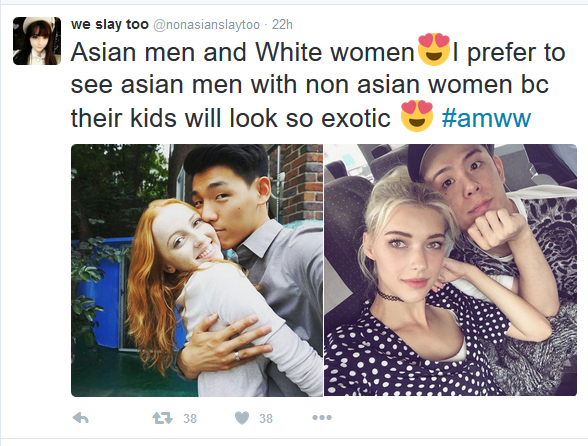The width and height of the screenshot is (588, 446).
Task: Click the tweet's first line 'Asian men and White women'
Action: (x=242, y=52)
